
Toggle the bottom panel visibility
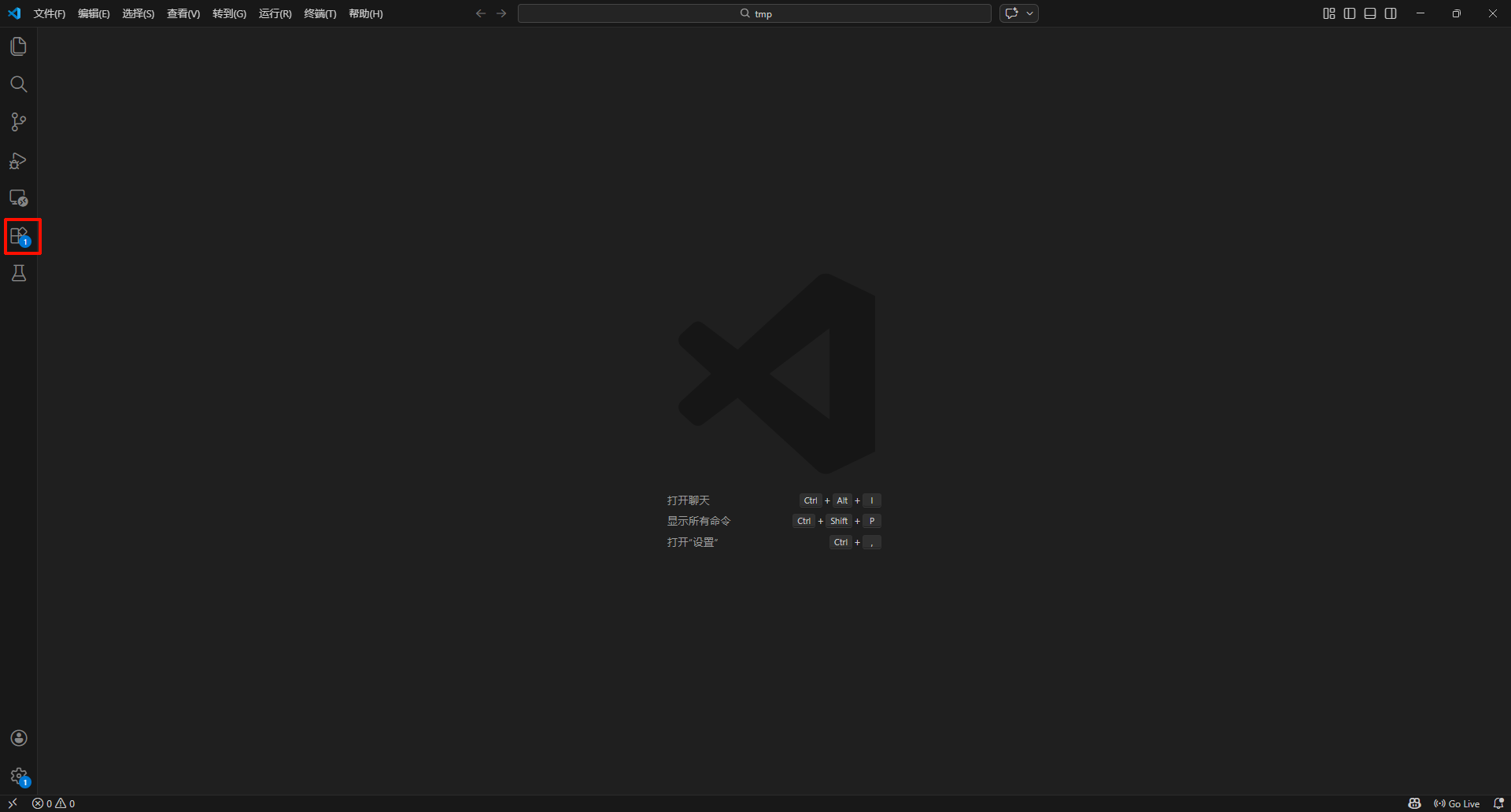[x=1370, y=13]
